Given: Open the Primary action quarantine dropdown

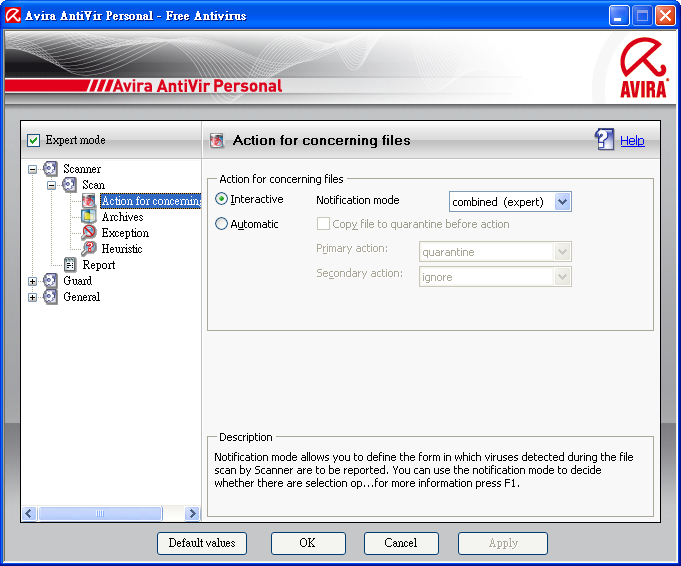Looking at the screenshot, I should pos(495,252).
